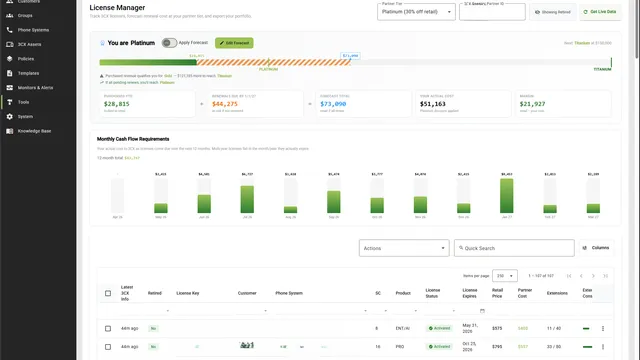Click the $44,275 renewals due value
Screen dimensions: 640x360
pos(224,104)
